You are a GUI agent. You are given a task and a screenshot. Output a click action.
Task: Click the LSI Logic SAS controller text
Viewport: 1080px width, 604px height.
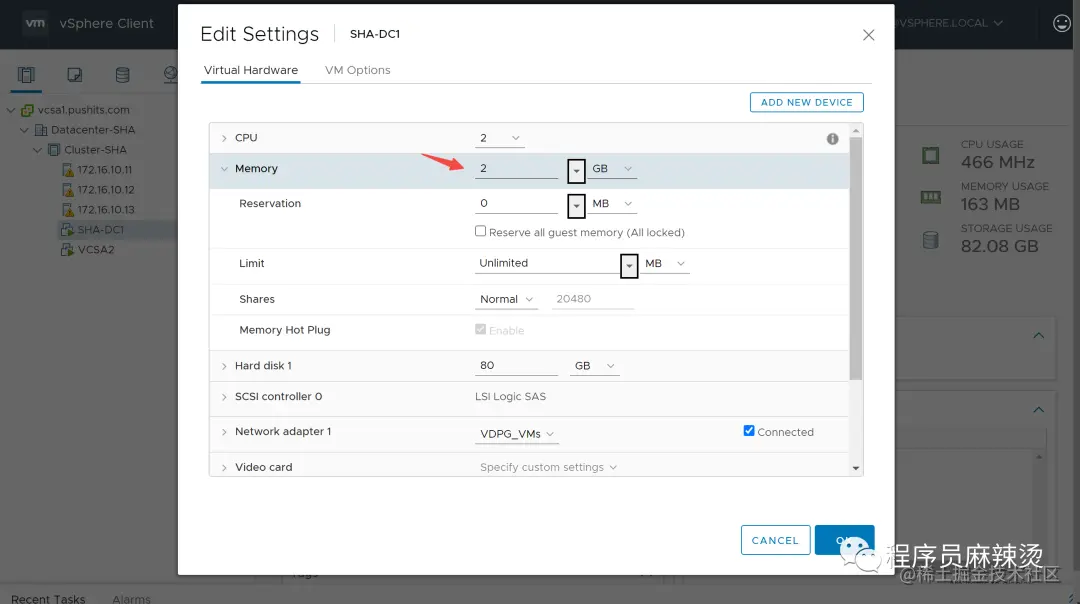[510, 397]
